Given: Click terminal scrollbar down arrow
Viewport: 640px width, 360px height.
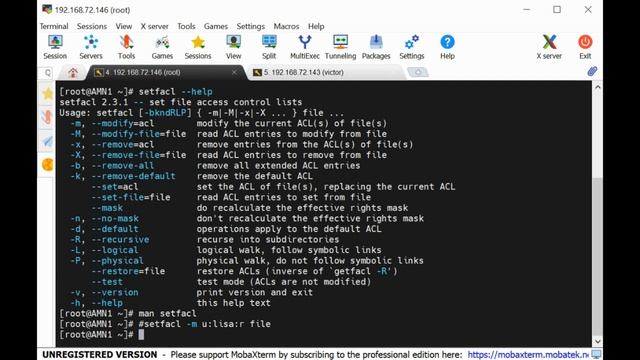Looking at the screenshot, I should [x=598, y=341].
